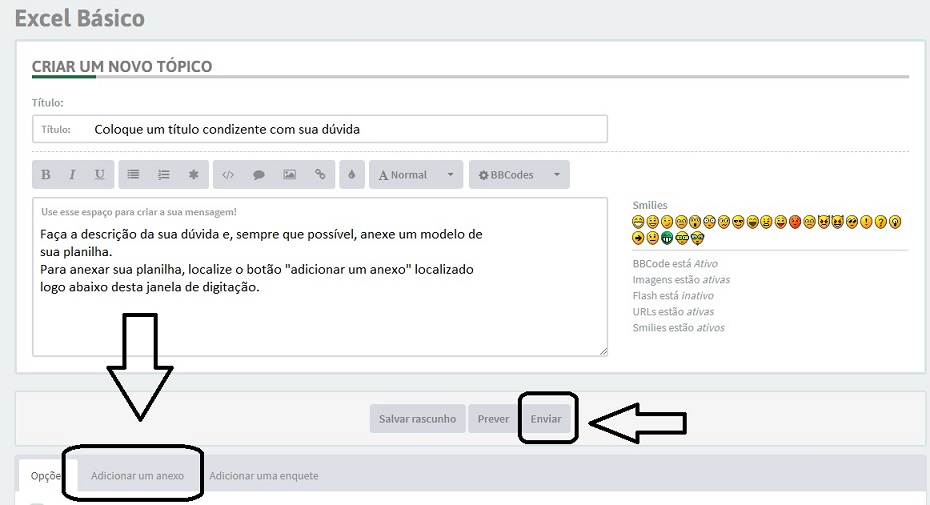Open the Adicionar uma enquete tab
The image size is (930, 505).
coord(263,475)
